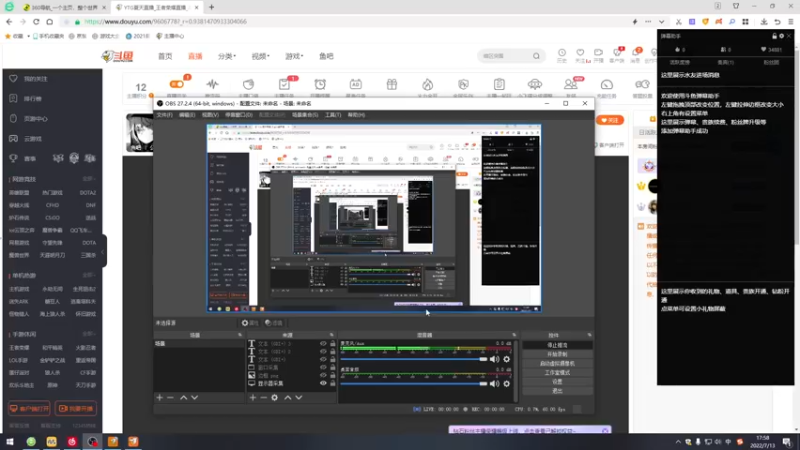Adjust the desktop audio volume slider
The width and height of the screenshot is (800, 450).
click(414, 384)
